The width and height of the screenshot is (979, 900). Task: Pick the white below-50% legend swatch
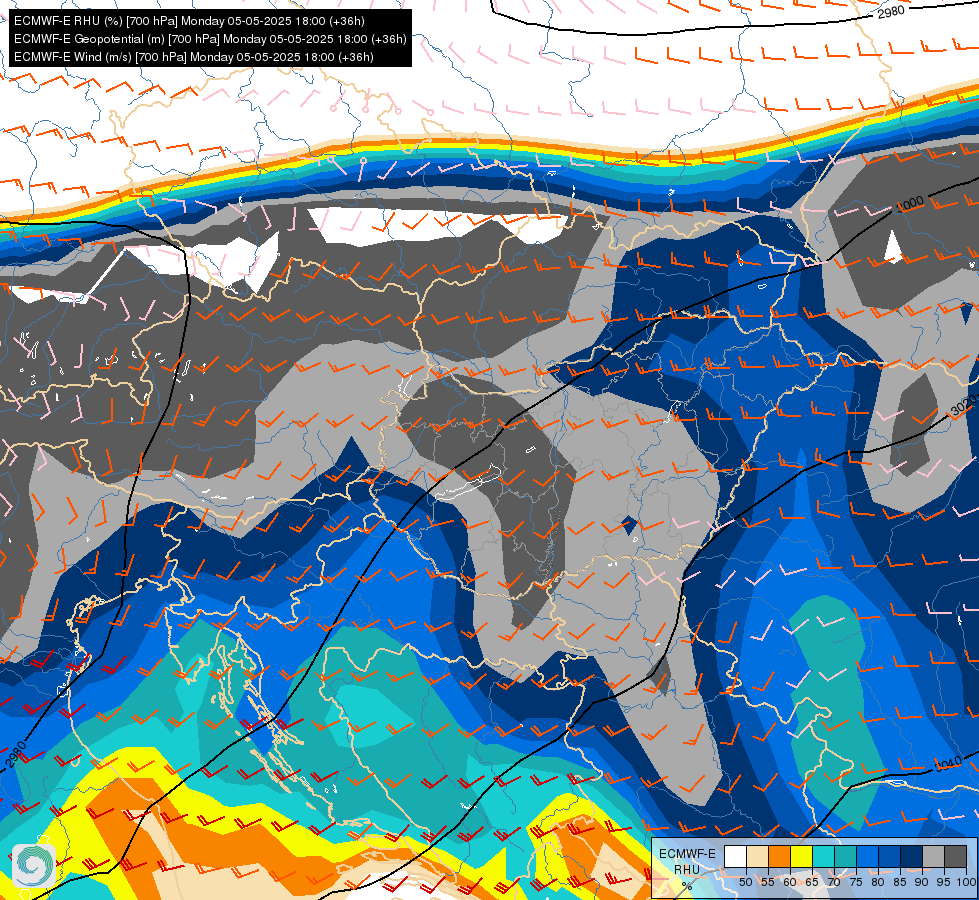pyautogui.click(x=735, y=856)
